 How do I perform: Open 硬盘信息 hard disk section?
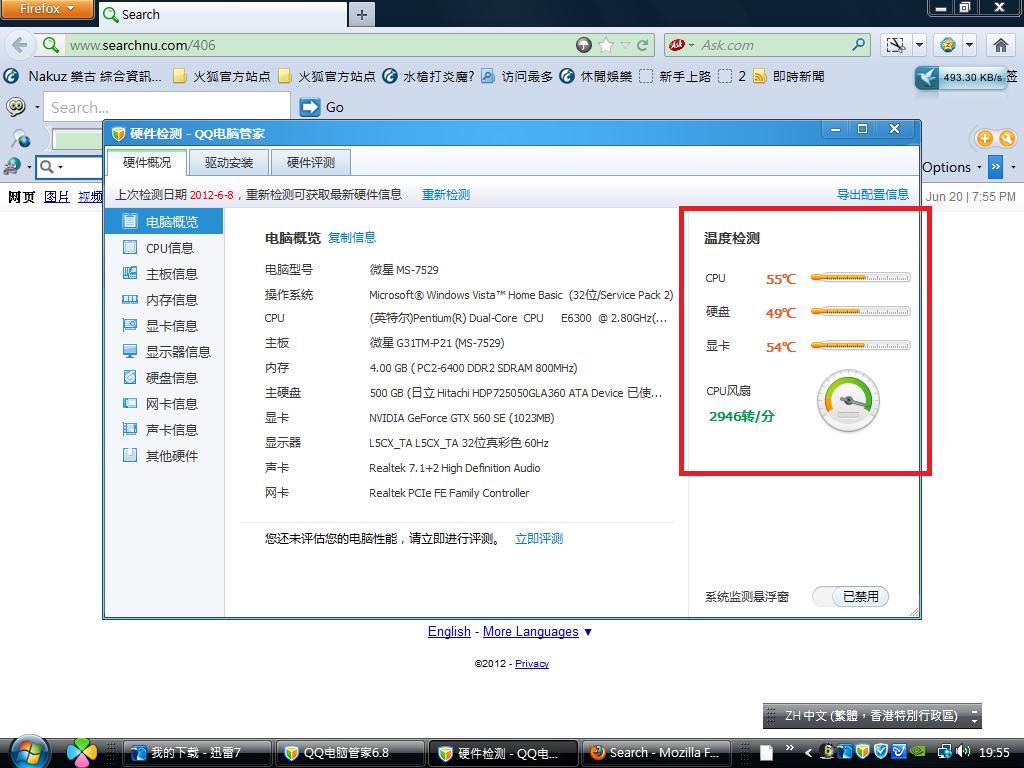[x=171, y=378]
